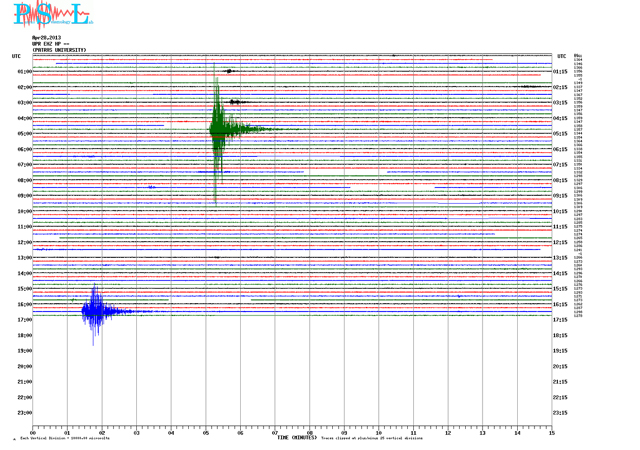Click minute 05 on the bottom time axis

206,432
